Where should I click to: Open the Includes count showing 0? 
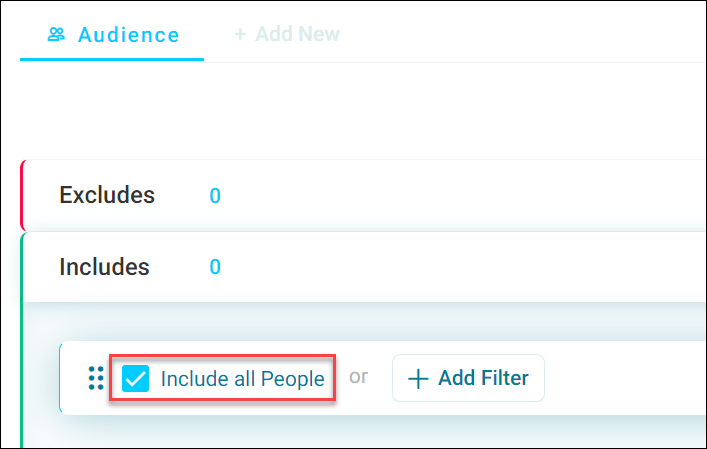[x=215, y=267]
